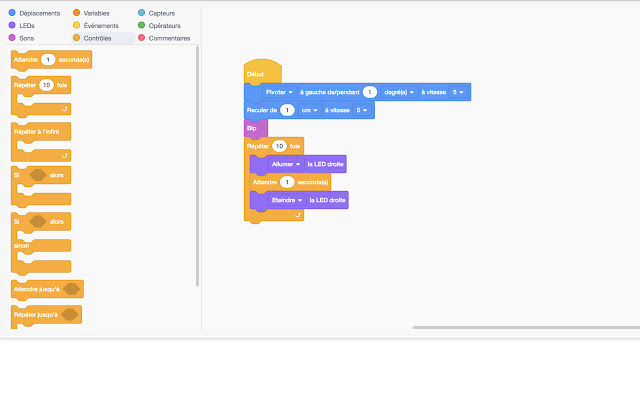The width and height of the screenshot is (640, 400).
Task: Click the loop arrow of workspace Répéter block
Action: pos(298,215)
